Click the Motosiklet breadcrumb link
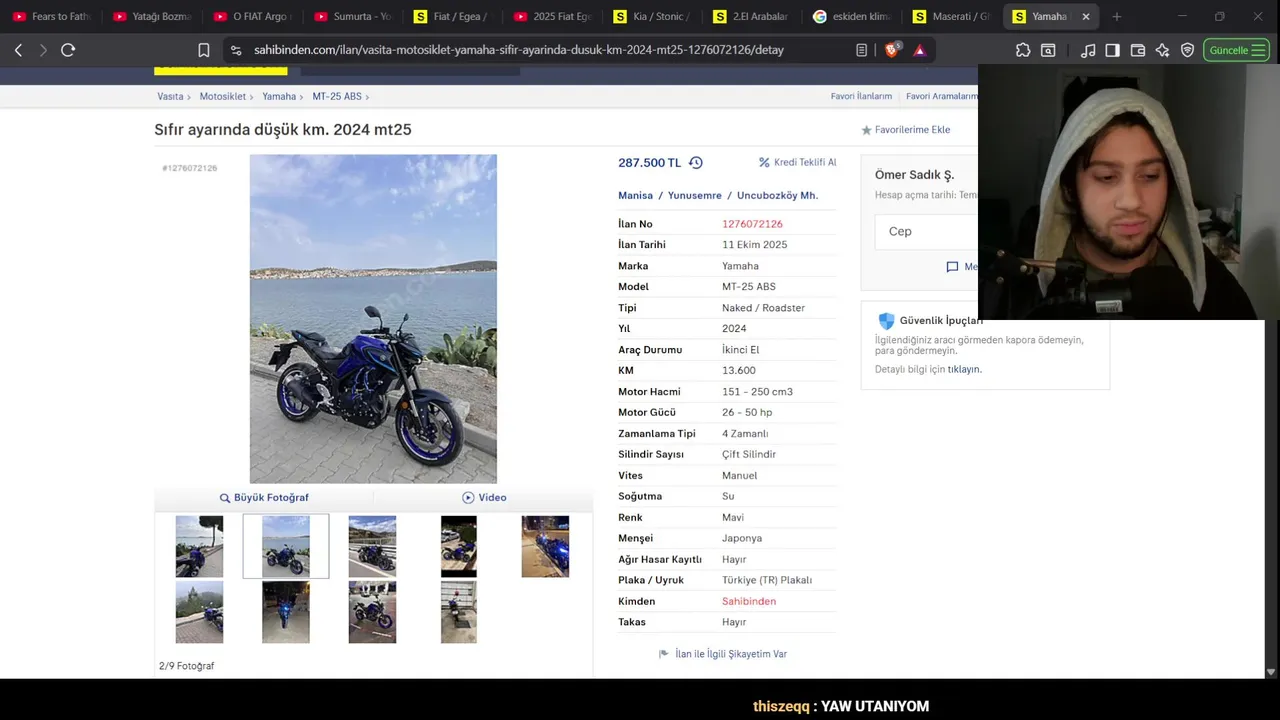The image size is (1280, 720). click(x=222, y=96)
